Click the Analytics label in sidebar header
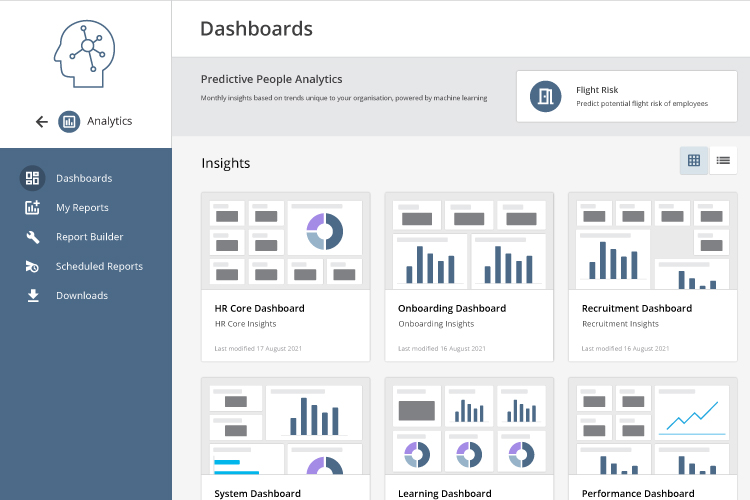This screenshot has width=750, height=500. point(110,121)
